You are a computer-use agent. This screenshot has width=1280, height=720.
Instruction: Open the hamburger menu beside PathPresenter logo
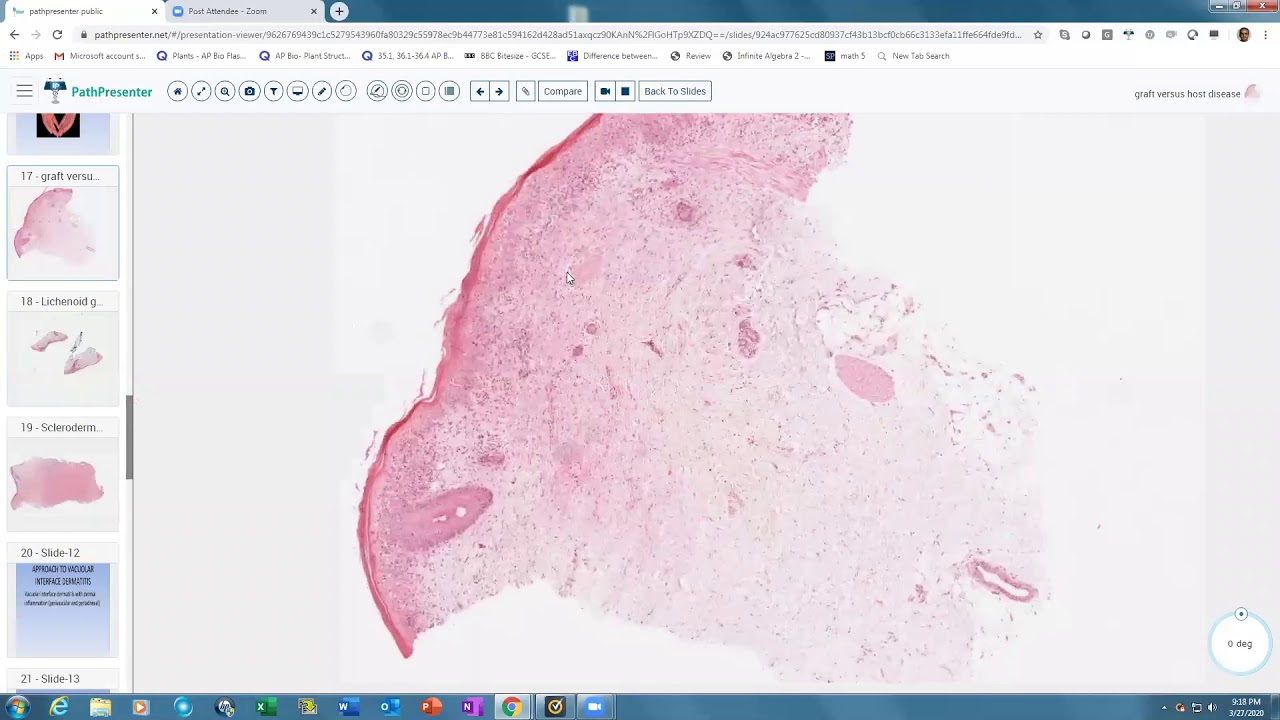[25, 91]
